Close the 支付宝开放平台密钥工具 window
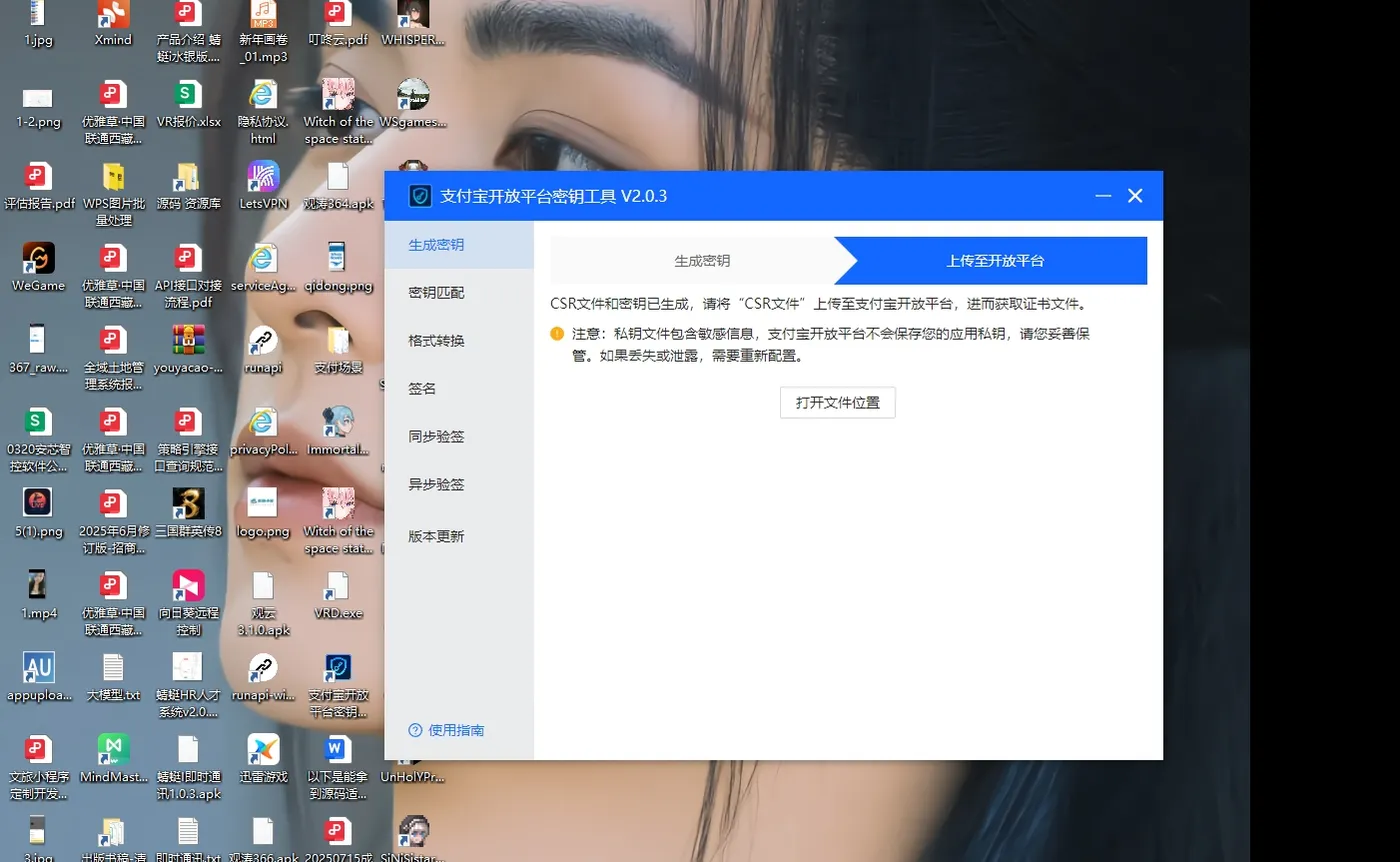This screenshot has height=862, width=1400. [1135, 196]
